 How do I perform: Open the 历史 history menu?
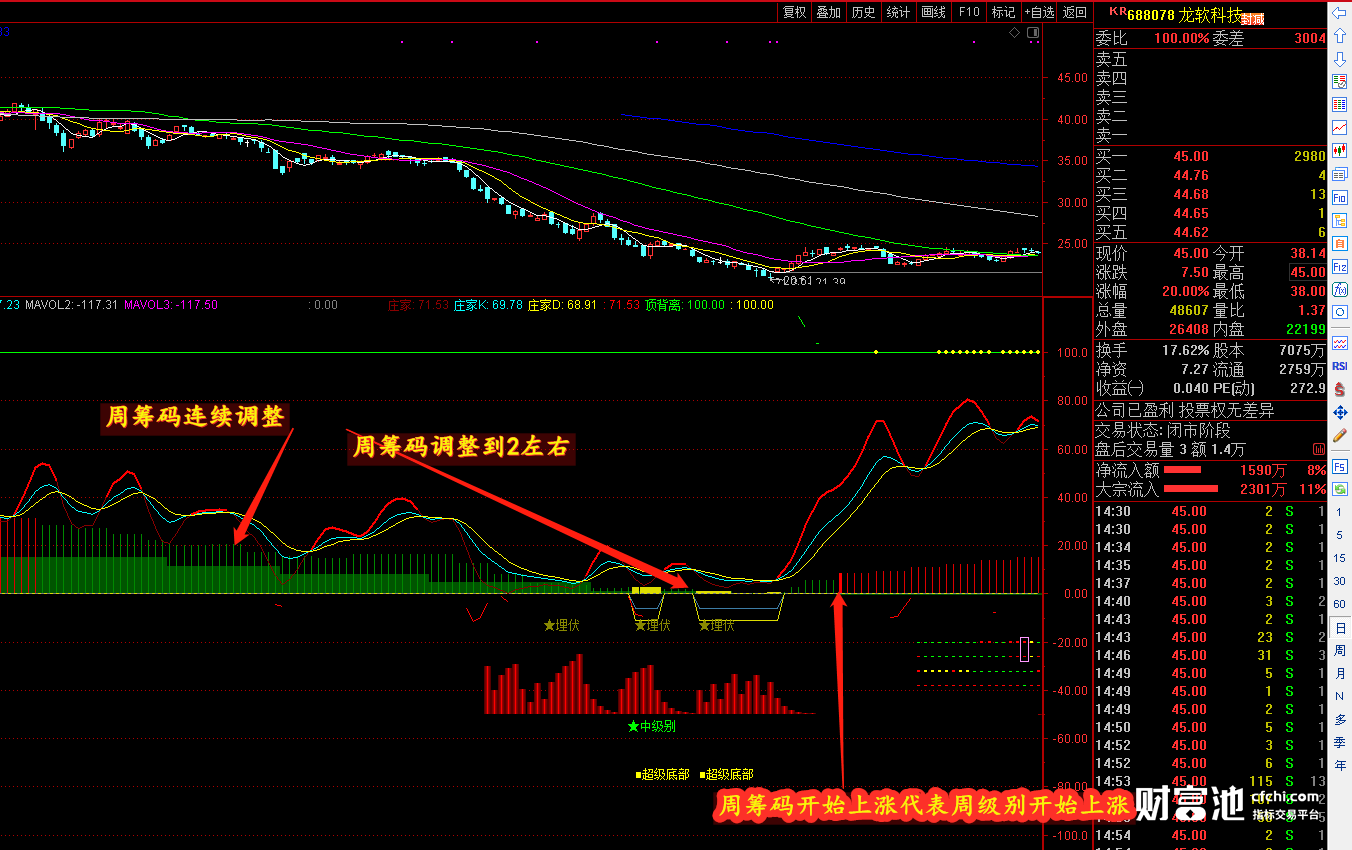(x=863, y=12)
